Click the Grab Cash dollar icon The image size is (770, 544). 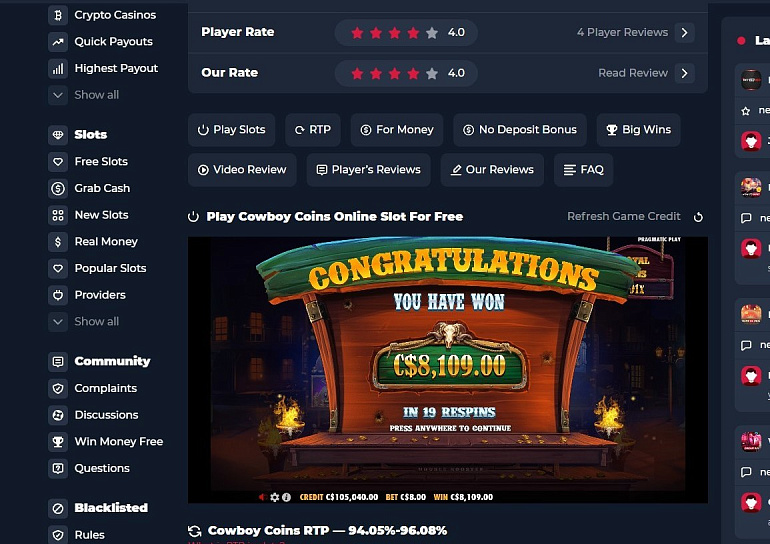(58, 188)
